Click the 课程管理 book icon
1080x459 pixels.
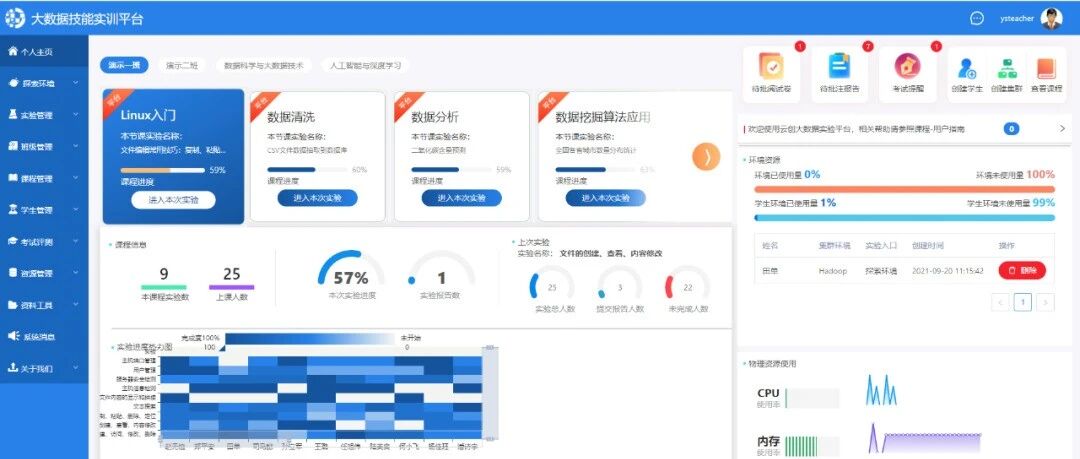12,178
